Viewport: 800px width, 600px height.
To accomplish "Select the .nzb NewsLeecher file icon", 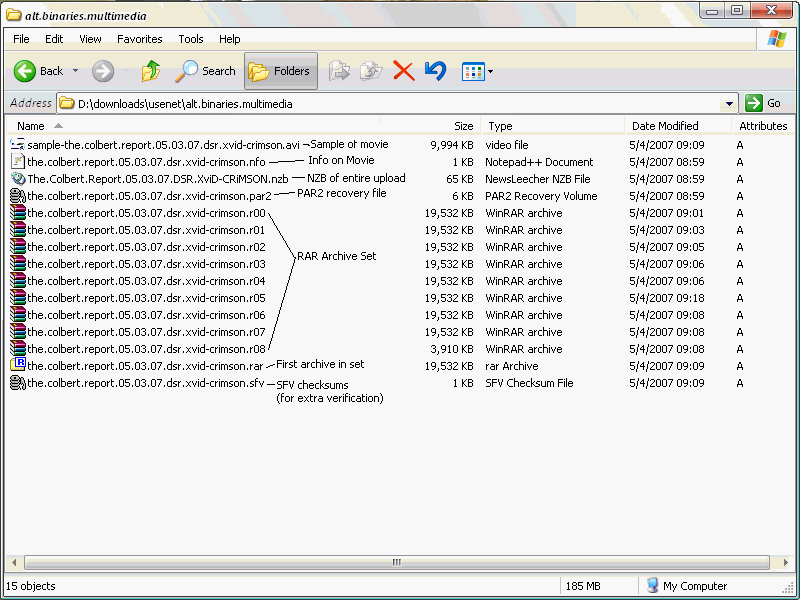I will click(x=18, y=179).
